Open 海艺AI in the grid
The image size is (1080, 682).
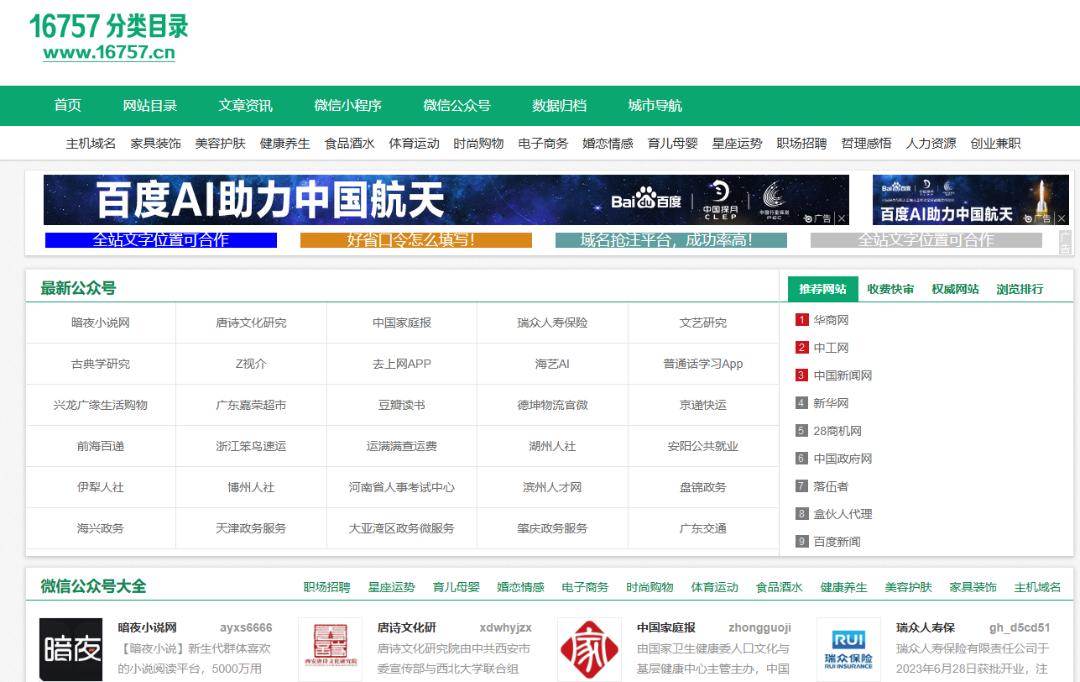point(552,364)
